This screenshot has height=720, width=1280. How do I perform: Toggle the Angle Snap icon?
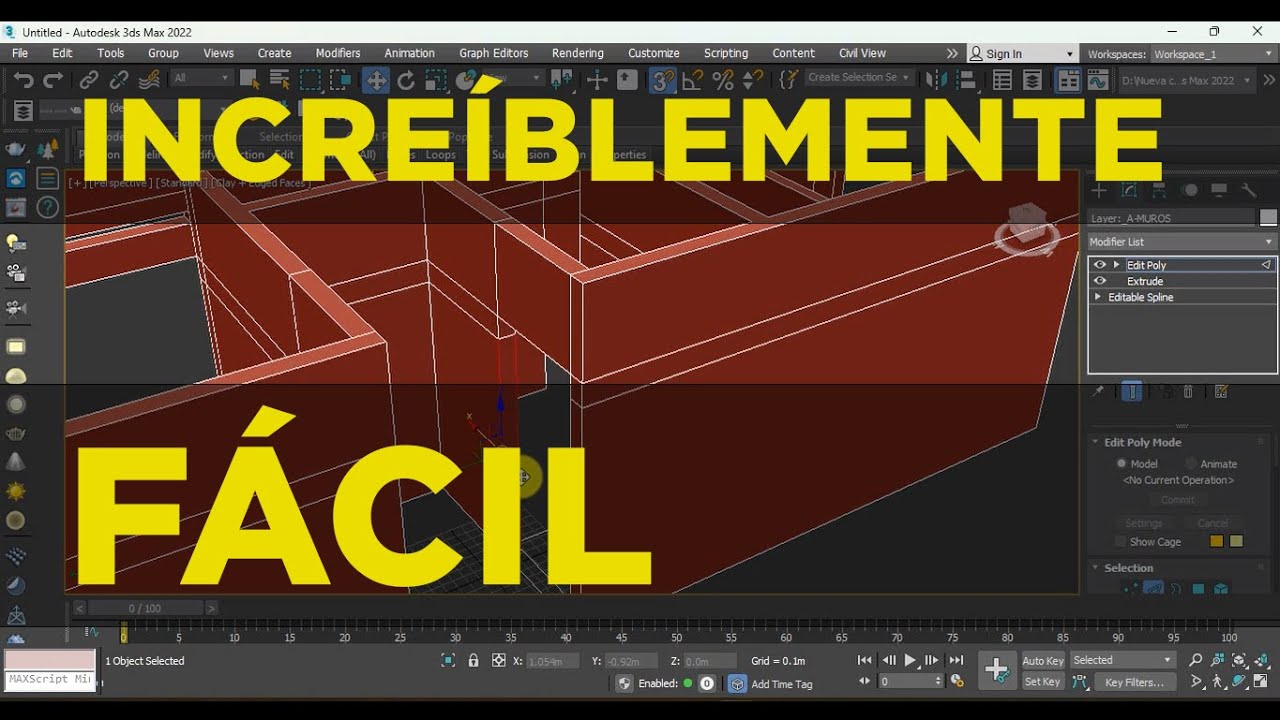694,81
